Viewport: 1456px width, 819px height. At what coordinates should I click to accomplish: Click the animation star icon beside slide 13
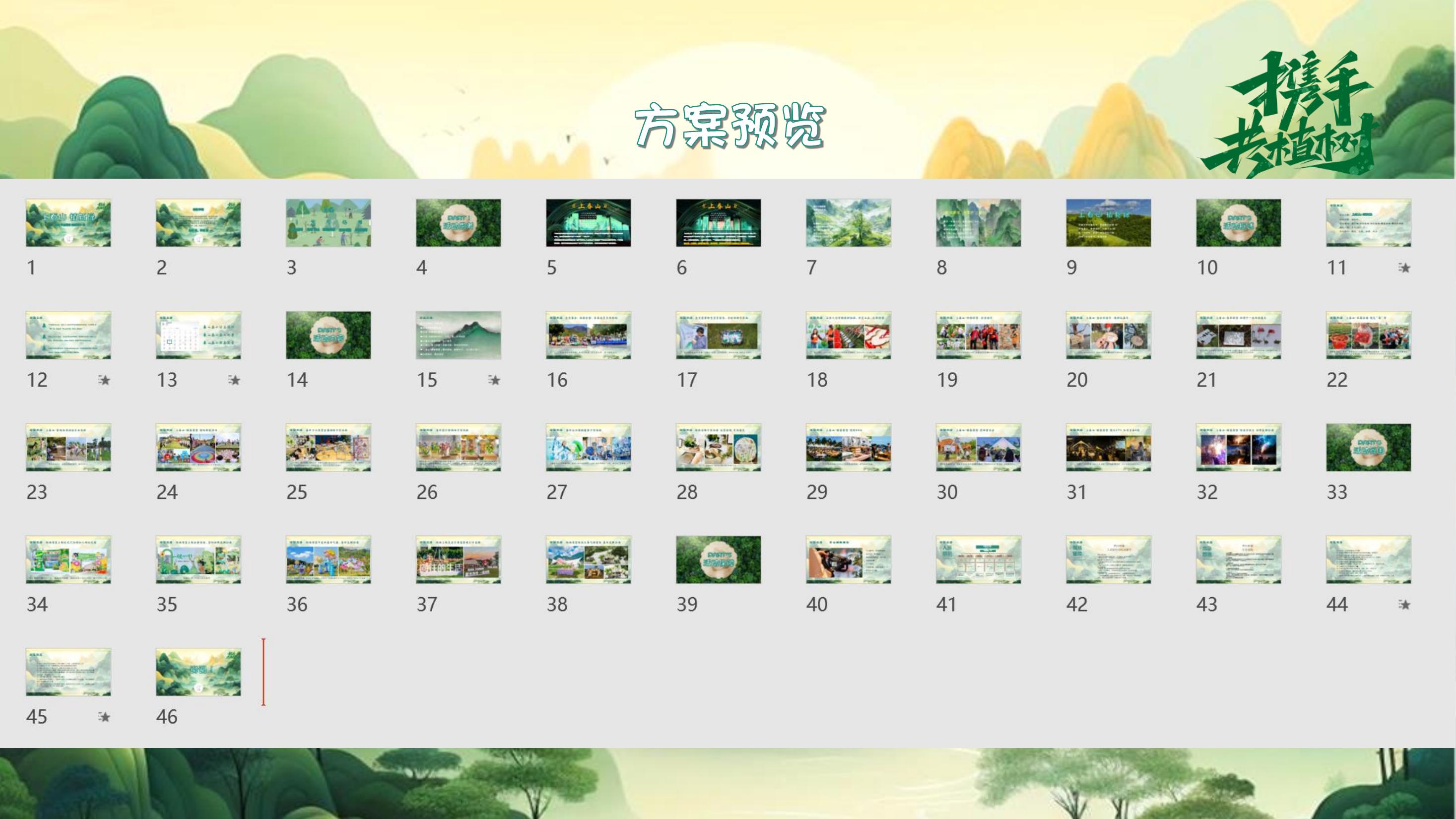point(234,380)
